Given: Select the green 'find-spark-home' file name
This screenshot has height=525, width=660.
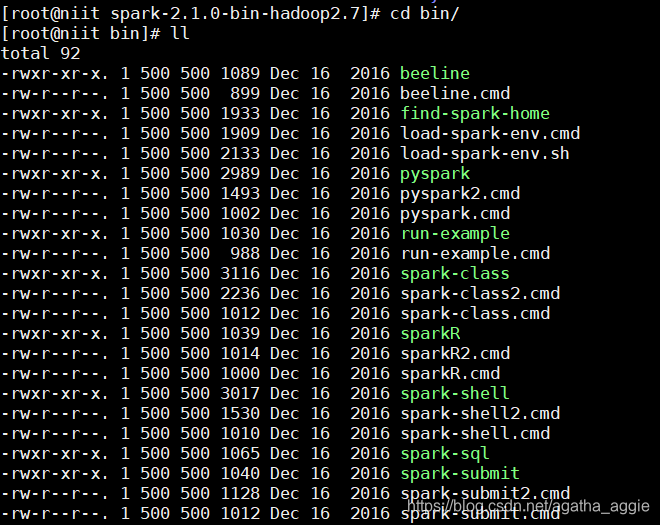Looking at the screenshot, I should click(475, 113).
